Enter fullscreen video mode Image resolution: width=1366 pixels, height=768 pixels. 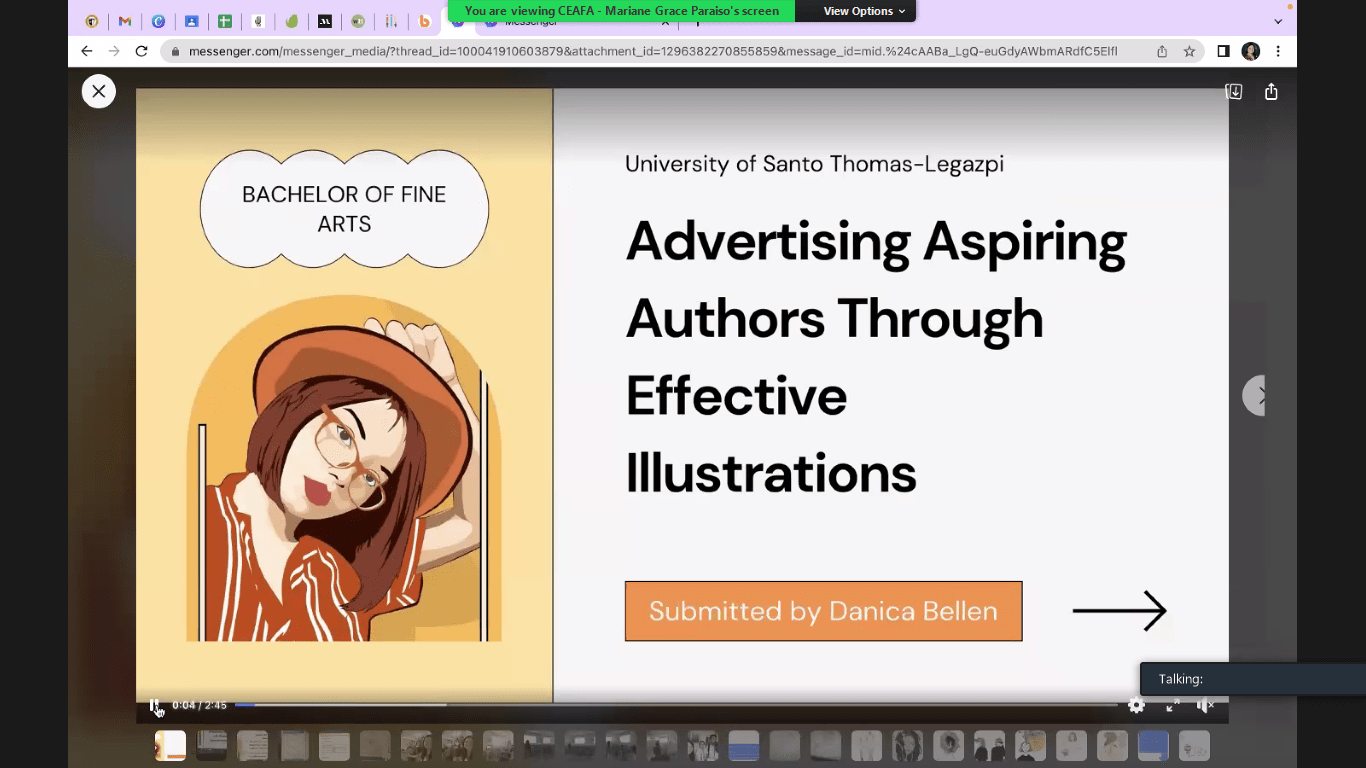pyautogui.click(x=1172, y=706)
